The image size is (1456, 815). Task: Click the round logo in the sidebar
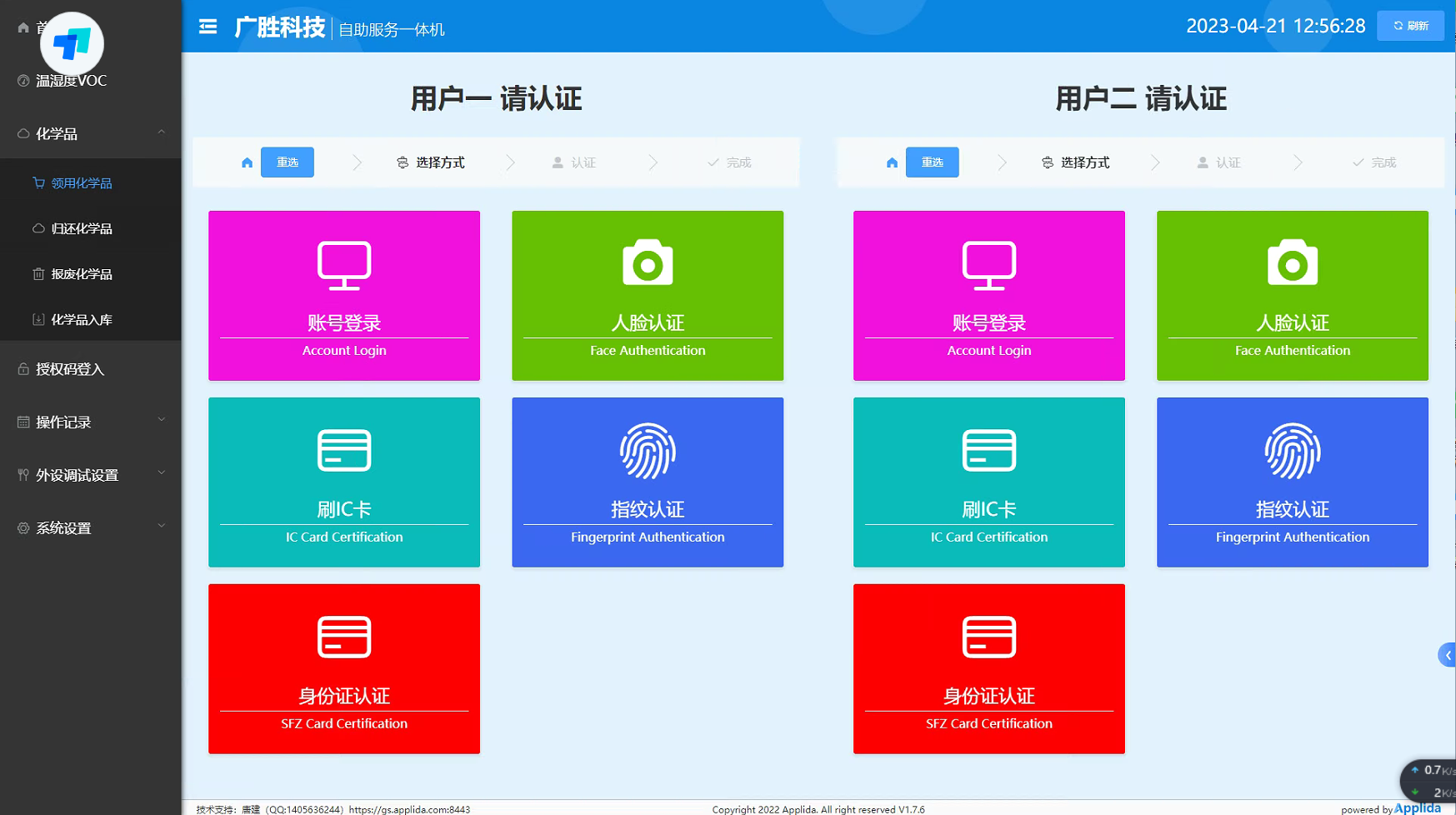[72, 43]
